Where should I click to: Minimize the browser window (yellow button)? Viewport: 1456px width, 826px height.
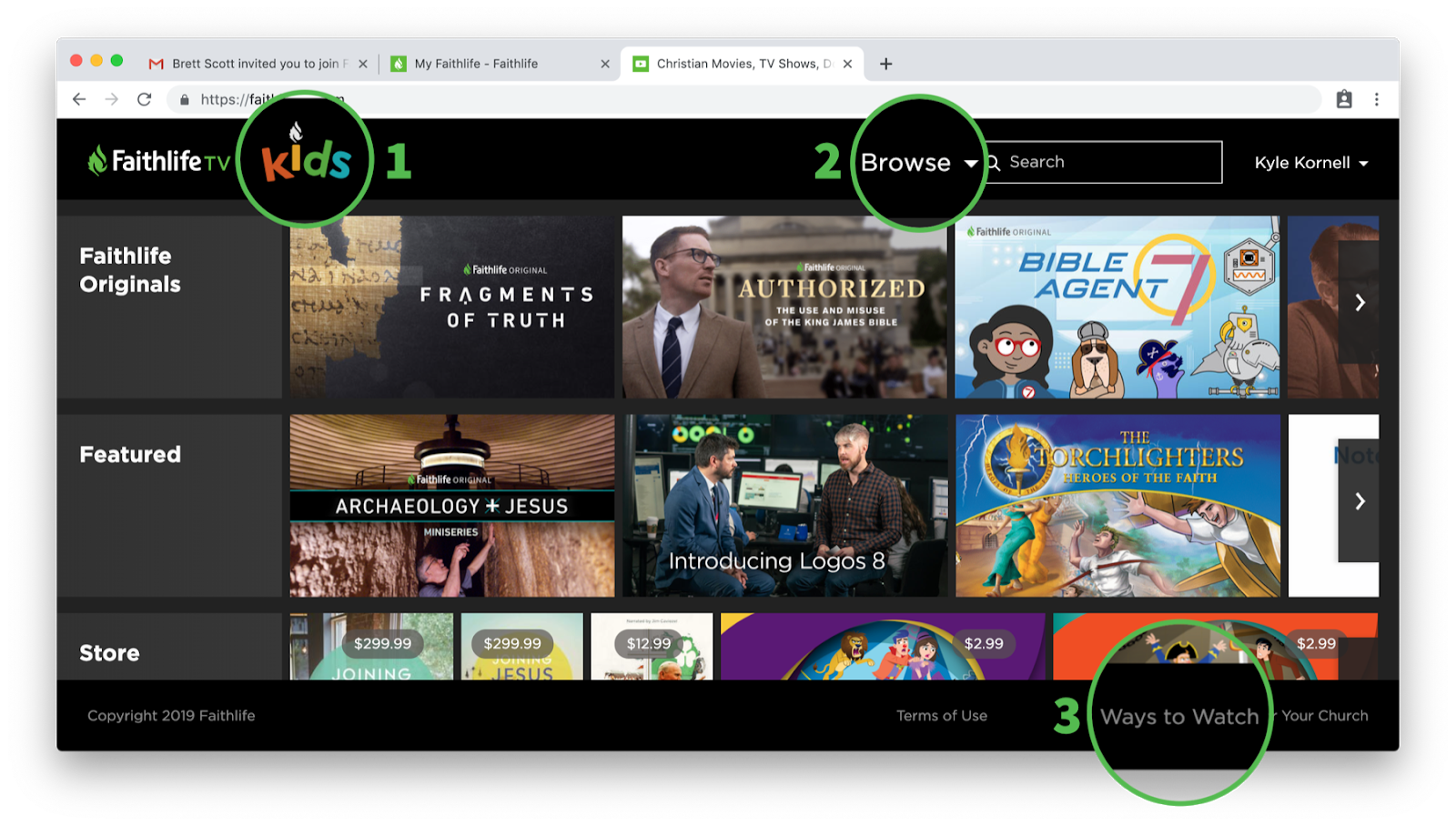[x=96, y=61]
